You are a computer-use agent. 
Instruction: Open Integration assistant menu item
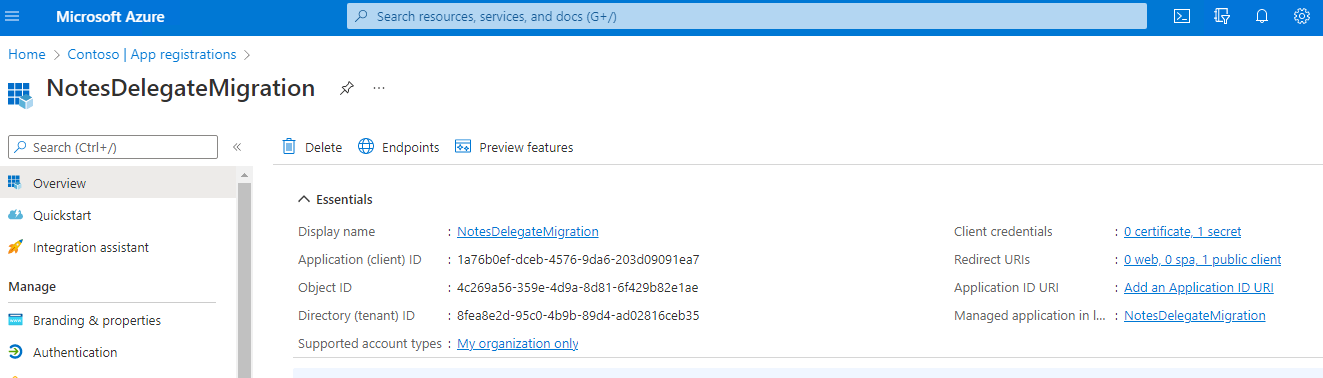pos(118,247)
